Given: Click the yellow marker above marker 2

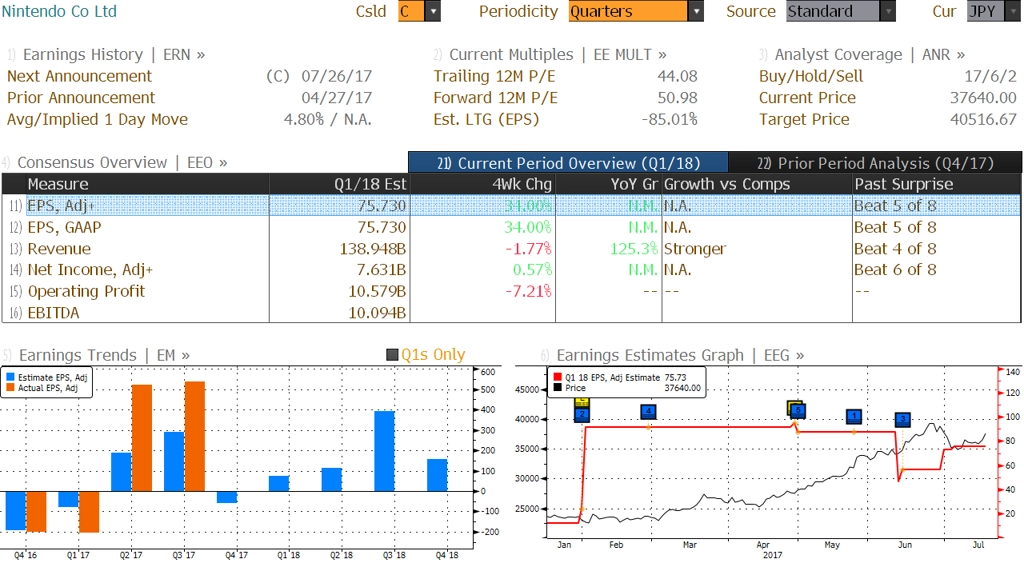Looking at the screenshot, I should 582,402.
